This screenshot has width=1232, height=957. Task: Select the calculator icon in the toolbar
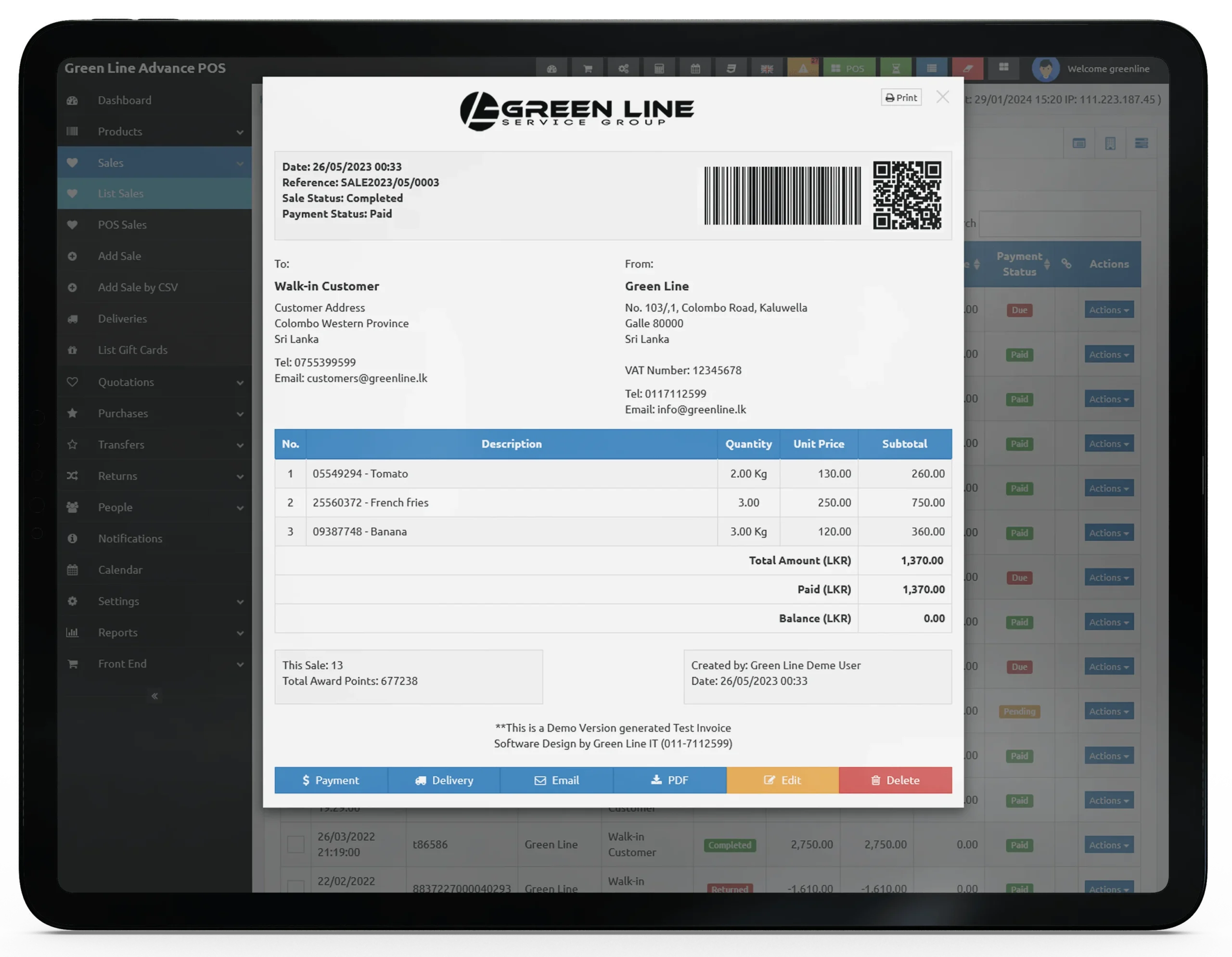coord(658,68)
